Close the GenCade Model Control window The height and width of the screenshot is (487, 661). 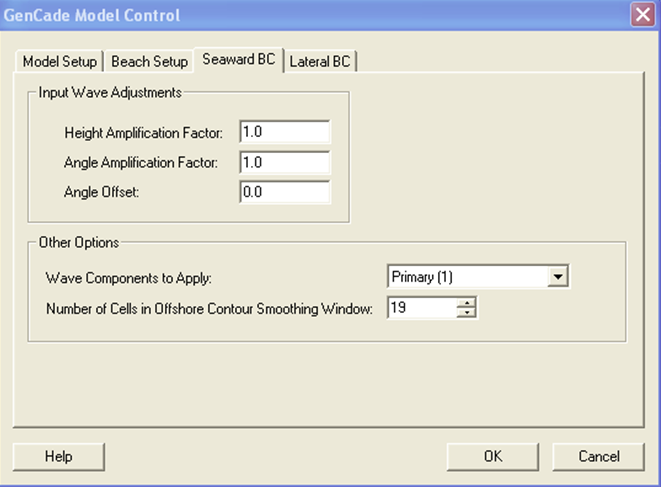point(643,15)
